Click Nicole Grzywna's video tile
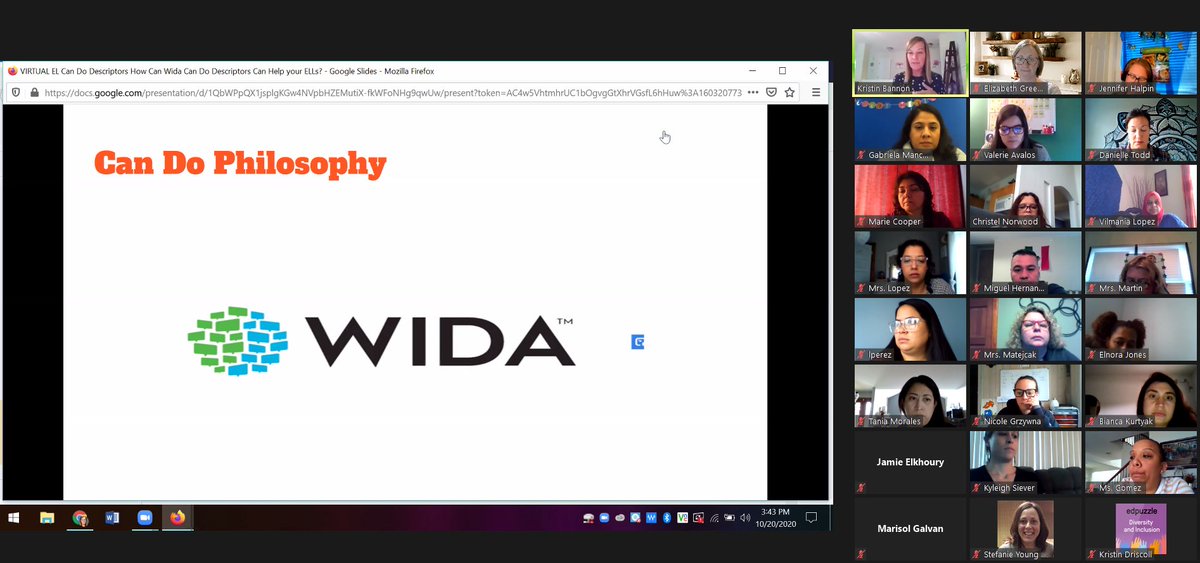 (1025, 396)
